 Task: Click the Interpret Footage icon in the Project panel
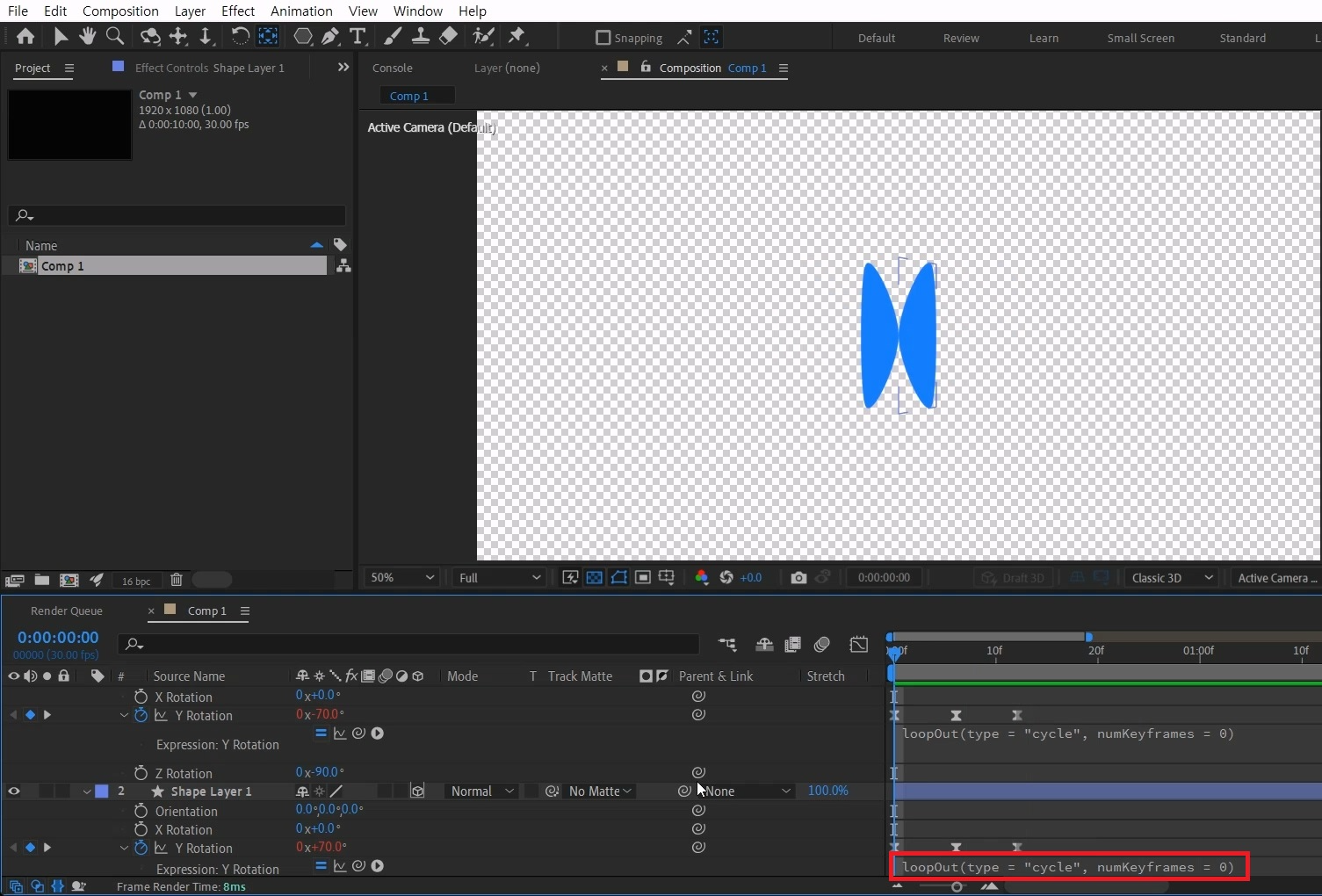(x=14, y=580)
